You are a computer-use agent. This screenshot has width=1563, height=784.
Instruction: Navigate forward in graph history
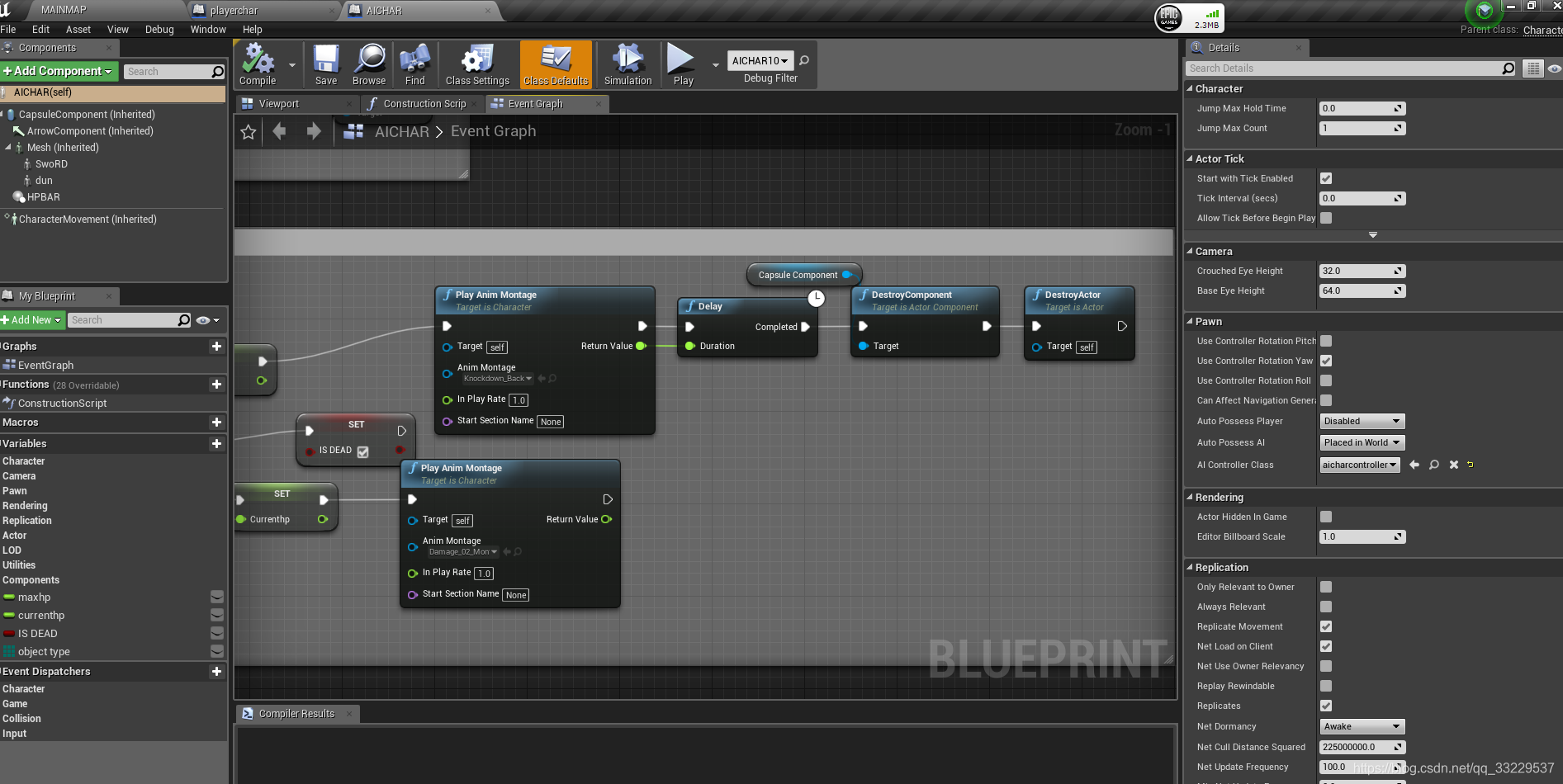[314, 130]
